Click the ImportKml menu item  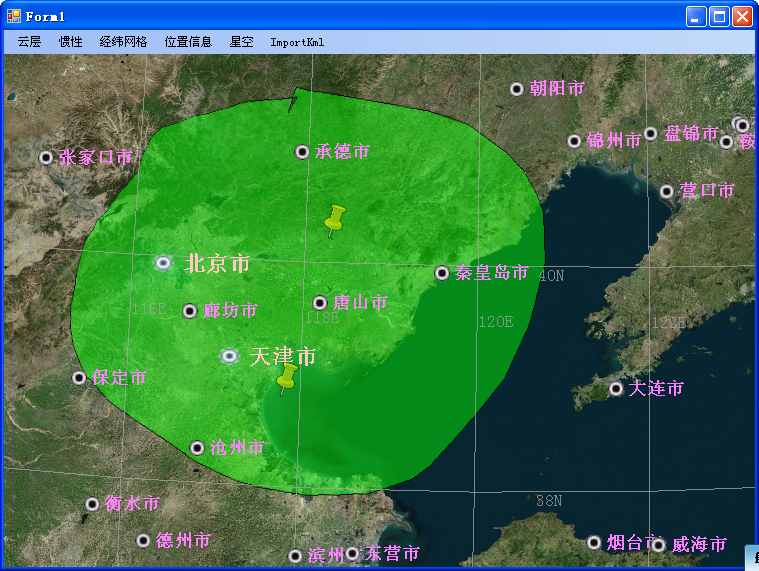[x=297, y=42]
